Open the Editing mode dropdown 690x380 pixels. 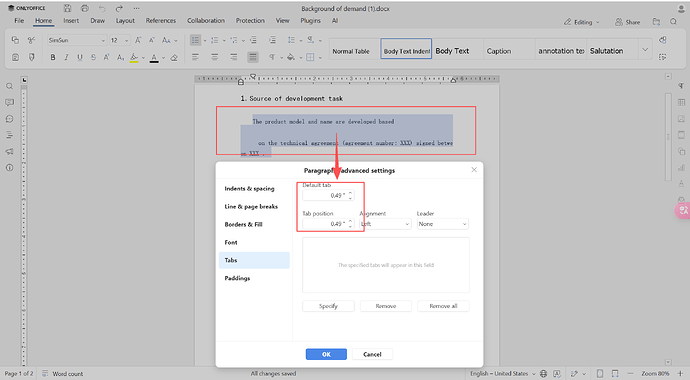(582, 22)
